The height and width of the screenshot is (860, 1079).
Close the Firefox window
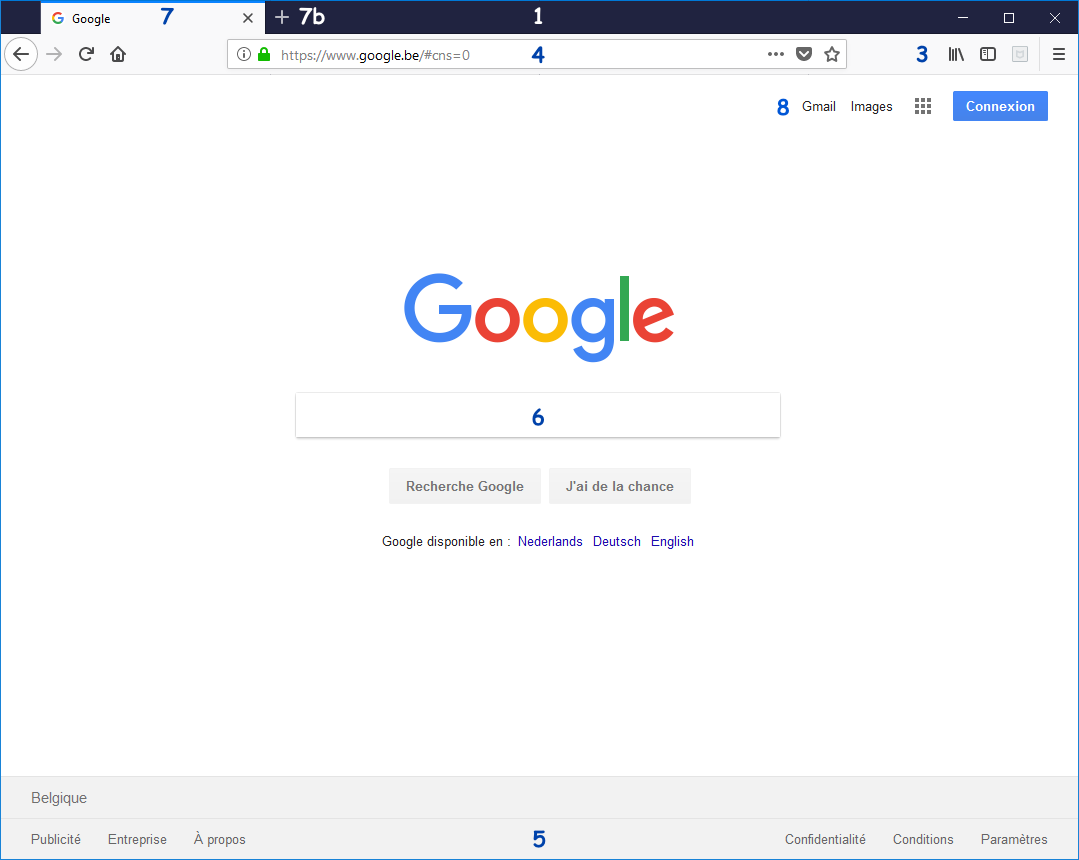[1054, 18]
